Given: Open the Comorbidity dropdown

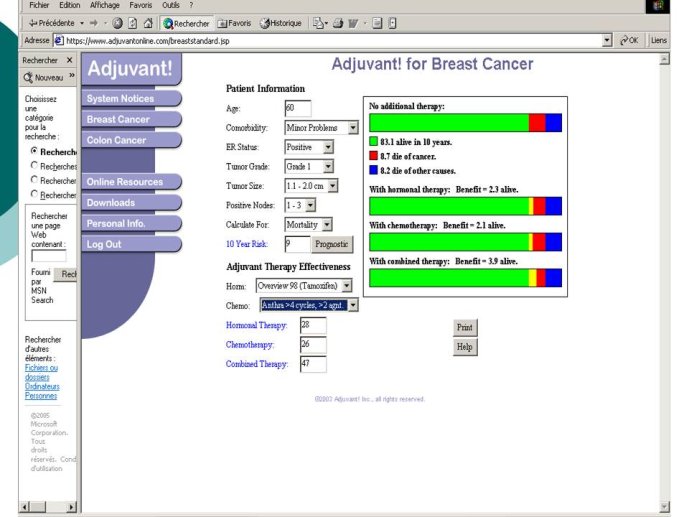Looking at the screenshot, I should coord(321,128).
